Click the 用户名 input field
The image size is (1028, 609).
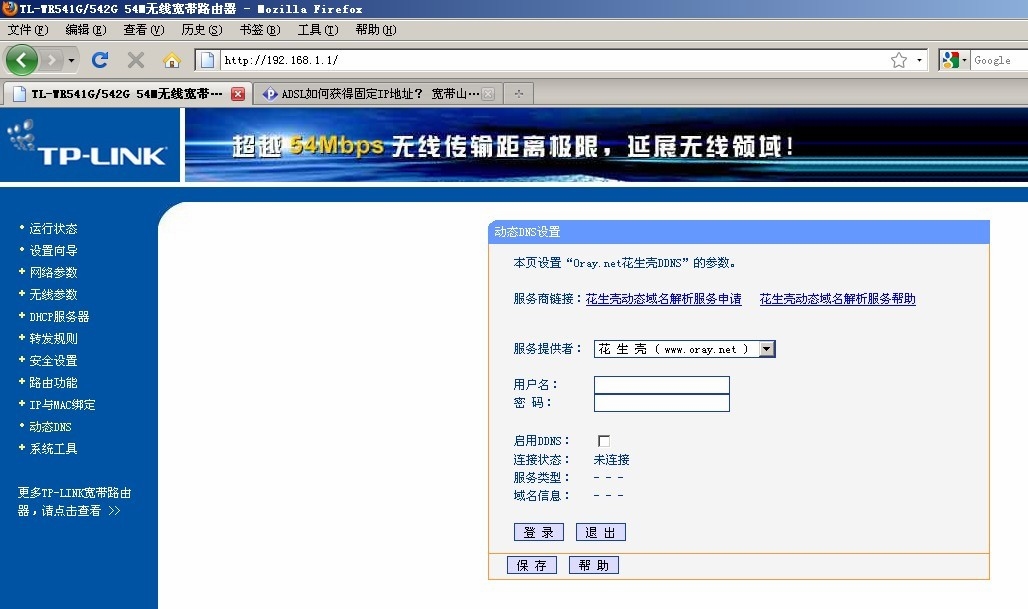point(662,385)
